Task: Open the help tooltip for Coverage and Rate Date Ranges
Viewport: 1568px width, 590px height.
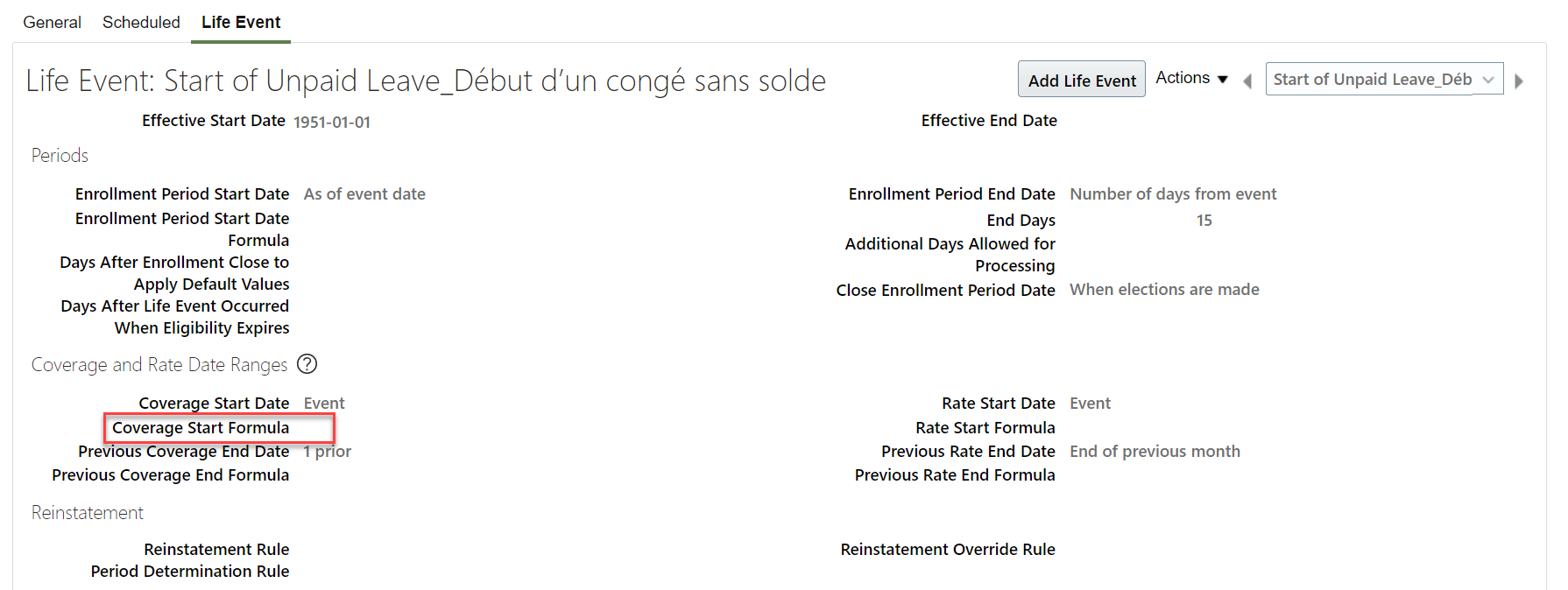Action: 307,364
